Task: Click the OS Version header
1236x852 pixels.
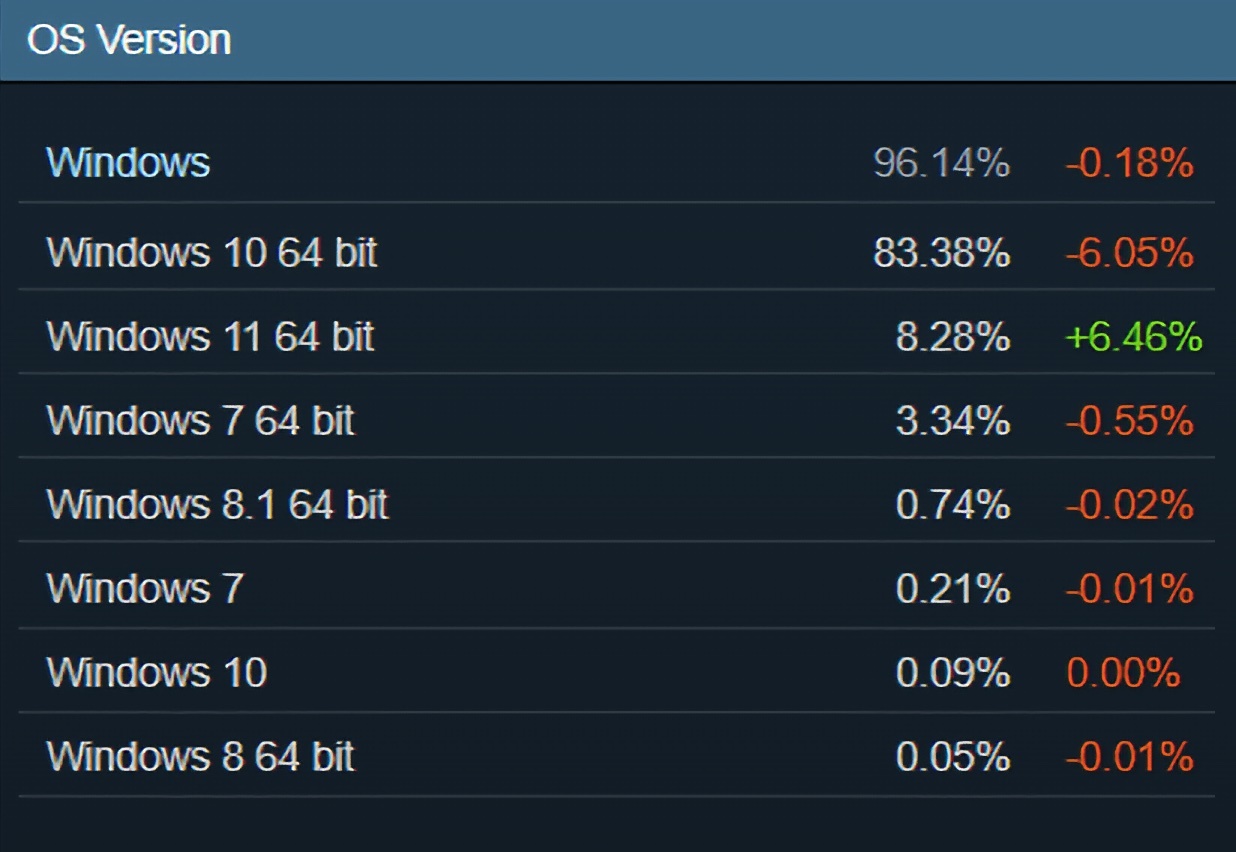Action: pos(129,40)
